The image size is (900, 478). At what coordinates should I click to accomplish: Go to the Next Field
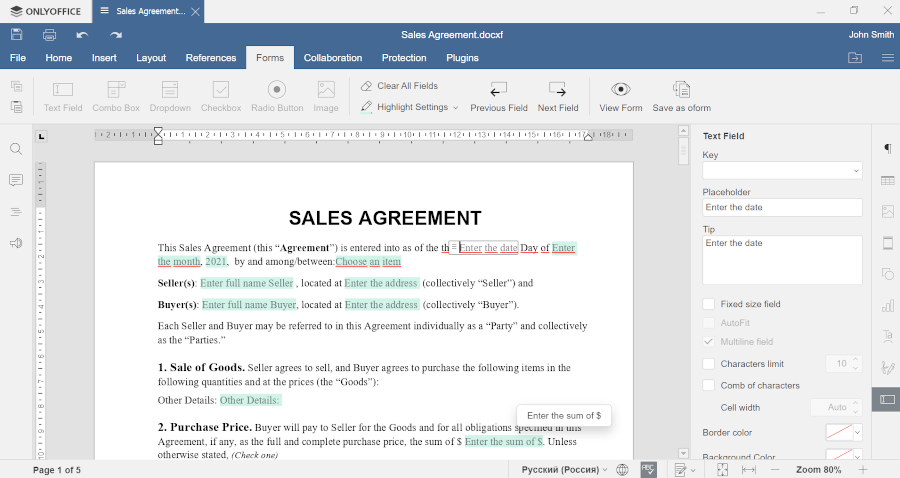tap(558, 96)
